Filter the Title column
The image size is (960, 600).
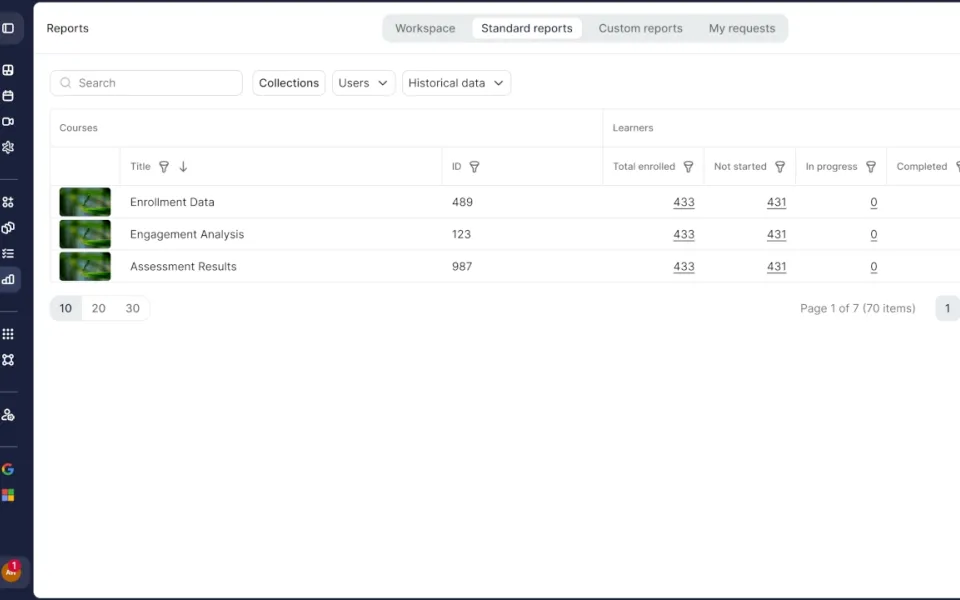[x=164, y=167]
